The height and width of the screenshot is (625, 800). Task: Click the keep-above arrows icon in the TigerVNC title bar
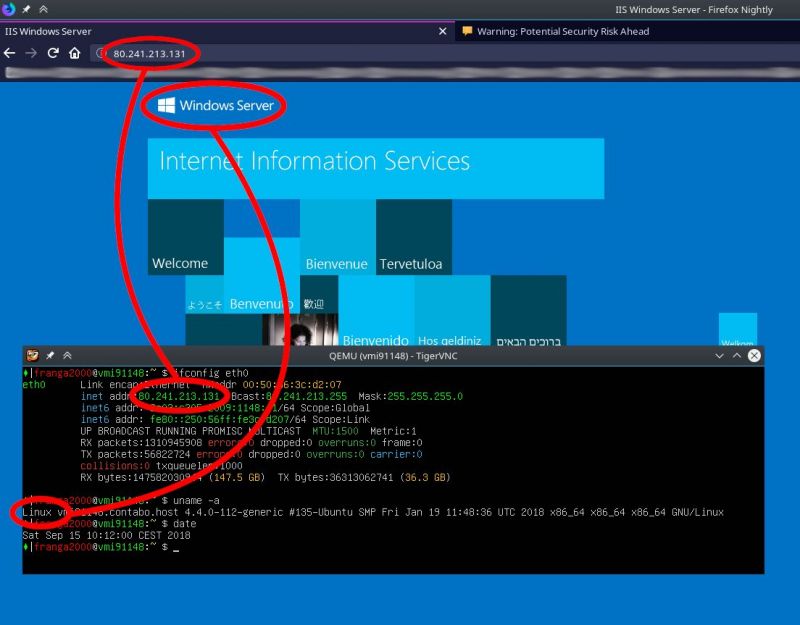67,356
